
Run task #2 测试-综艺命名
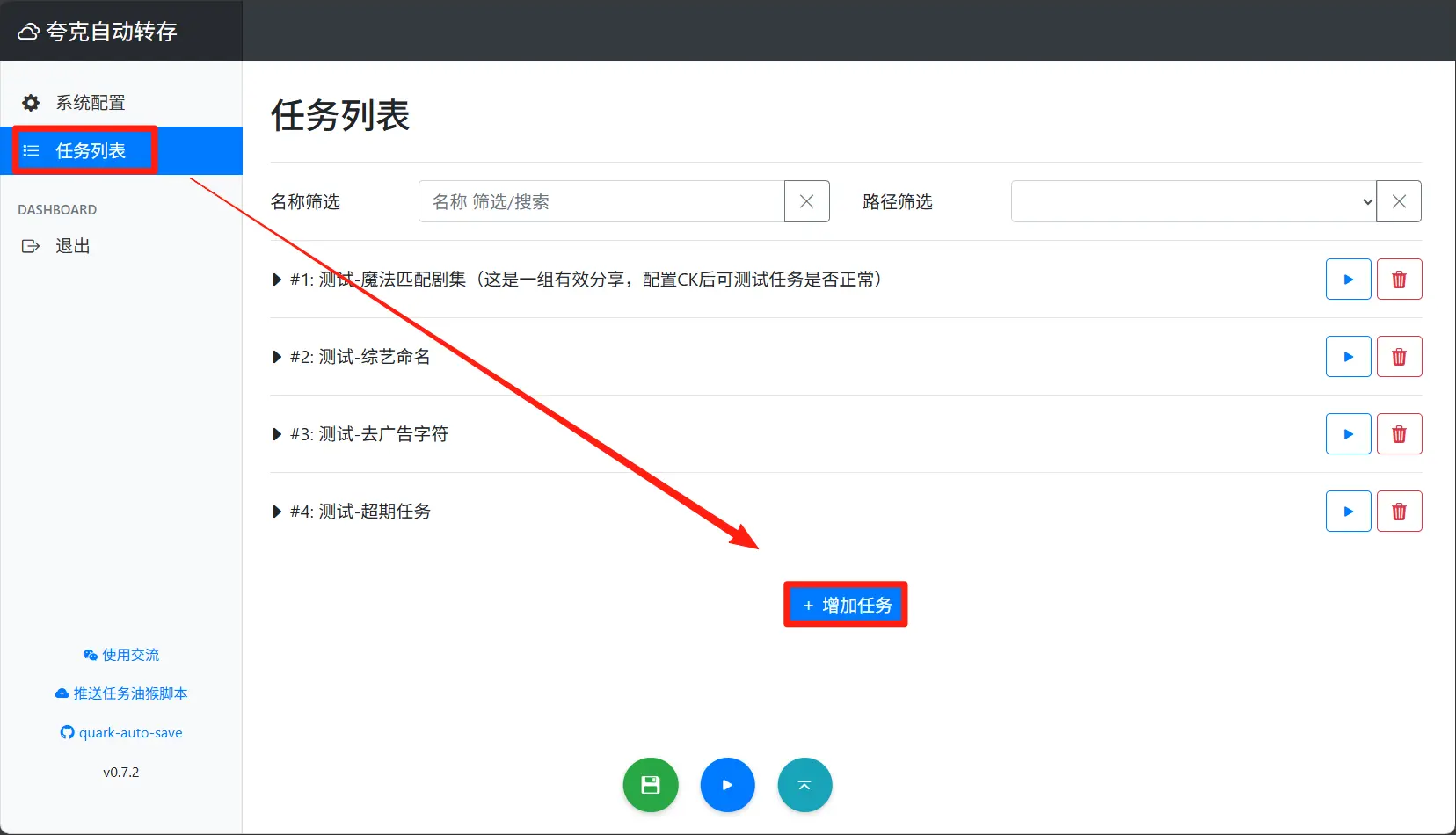(x=1348, y=357)
